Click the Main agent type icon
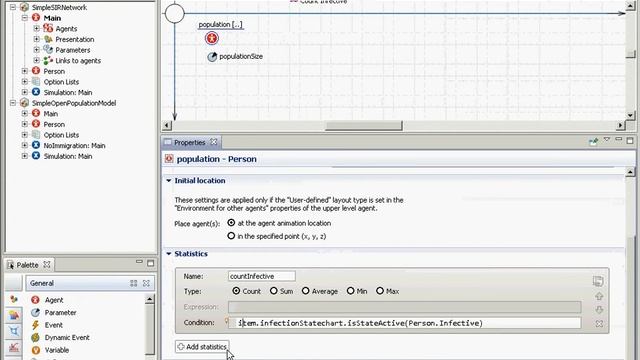The height and width of the screenshot is (360, 640). [x=36, y=18]
